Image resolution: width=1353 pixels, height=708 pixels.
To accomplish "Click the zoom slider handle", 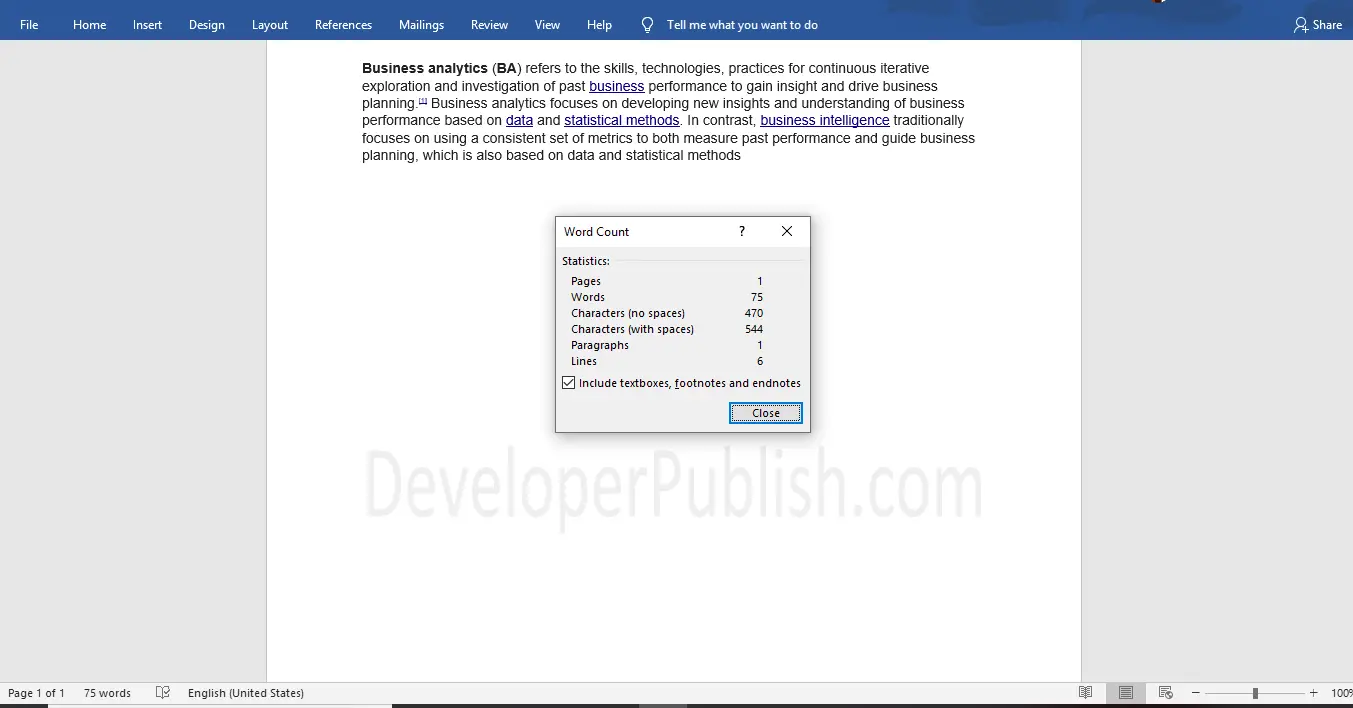I will [x=1255, y=693].
